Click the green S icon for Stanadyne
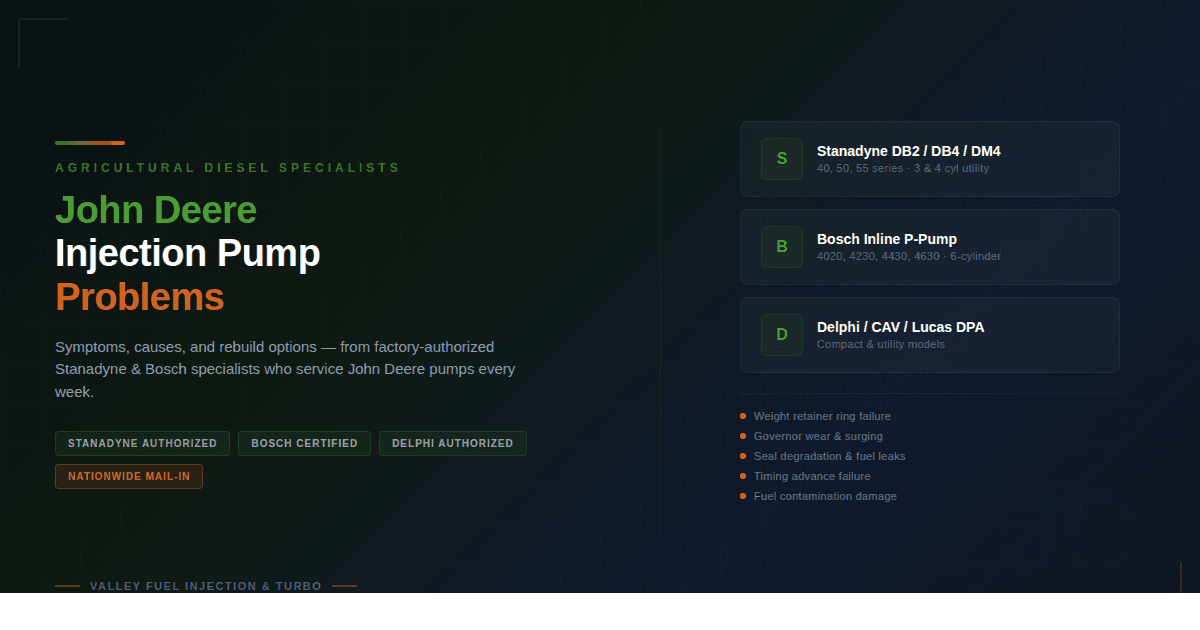 click(x=781, y=159)
